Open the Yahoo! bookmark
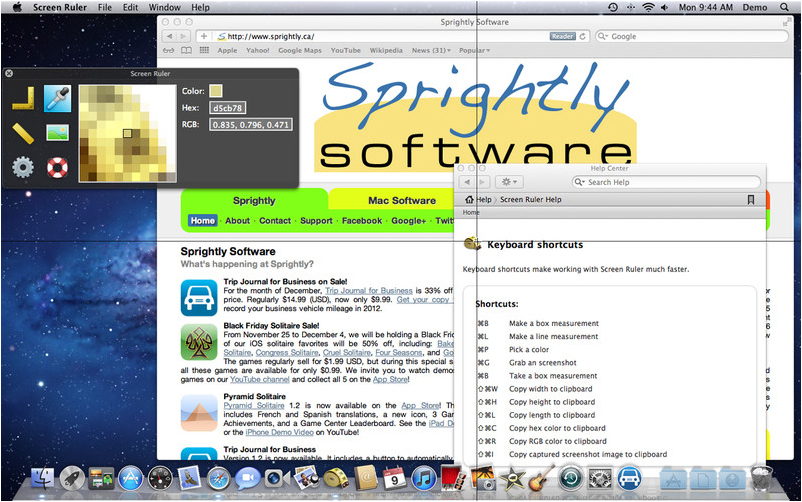The width and height of the screenshot is (802, 502). click(x=258, y=50)
